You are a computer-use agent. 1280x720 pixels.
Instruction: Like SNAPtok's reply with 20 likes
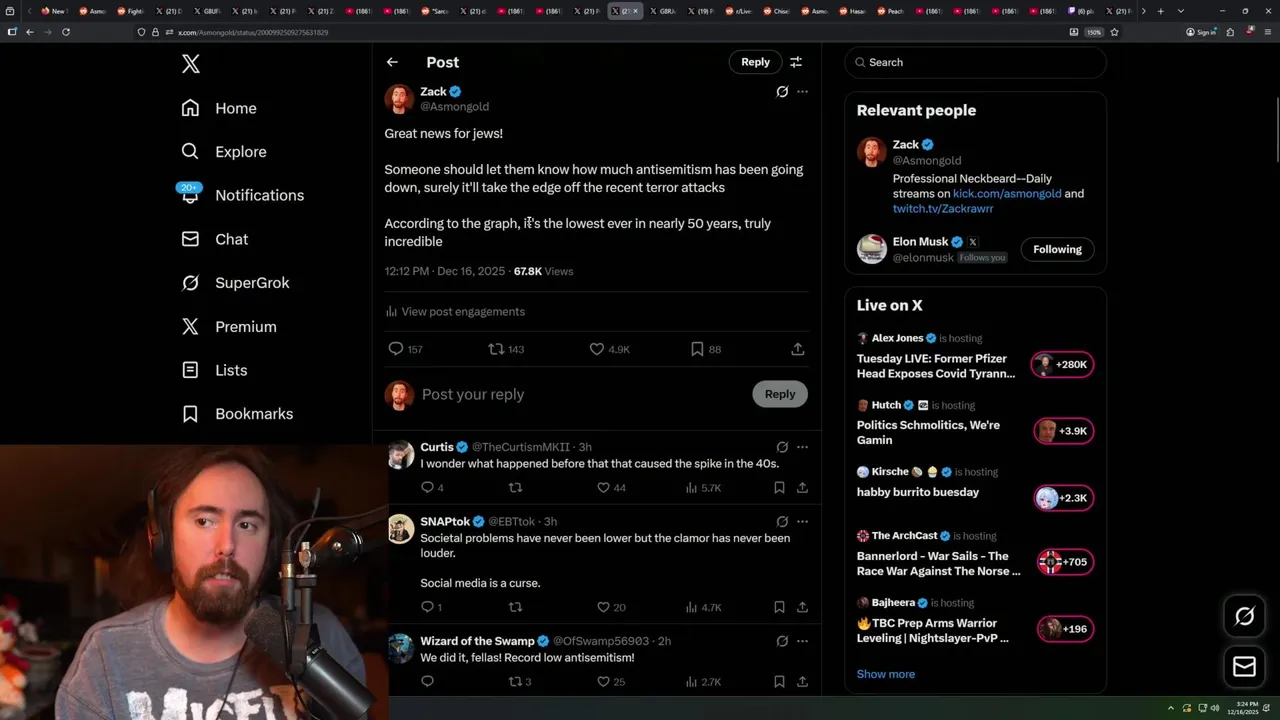tap(611, 607)
